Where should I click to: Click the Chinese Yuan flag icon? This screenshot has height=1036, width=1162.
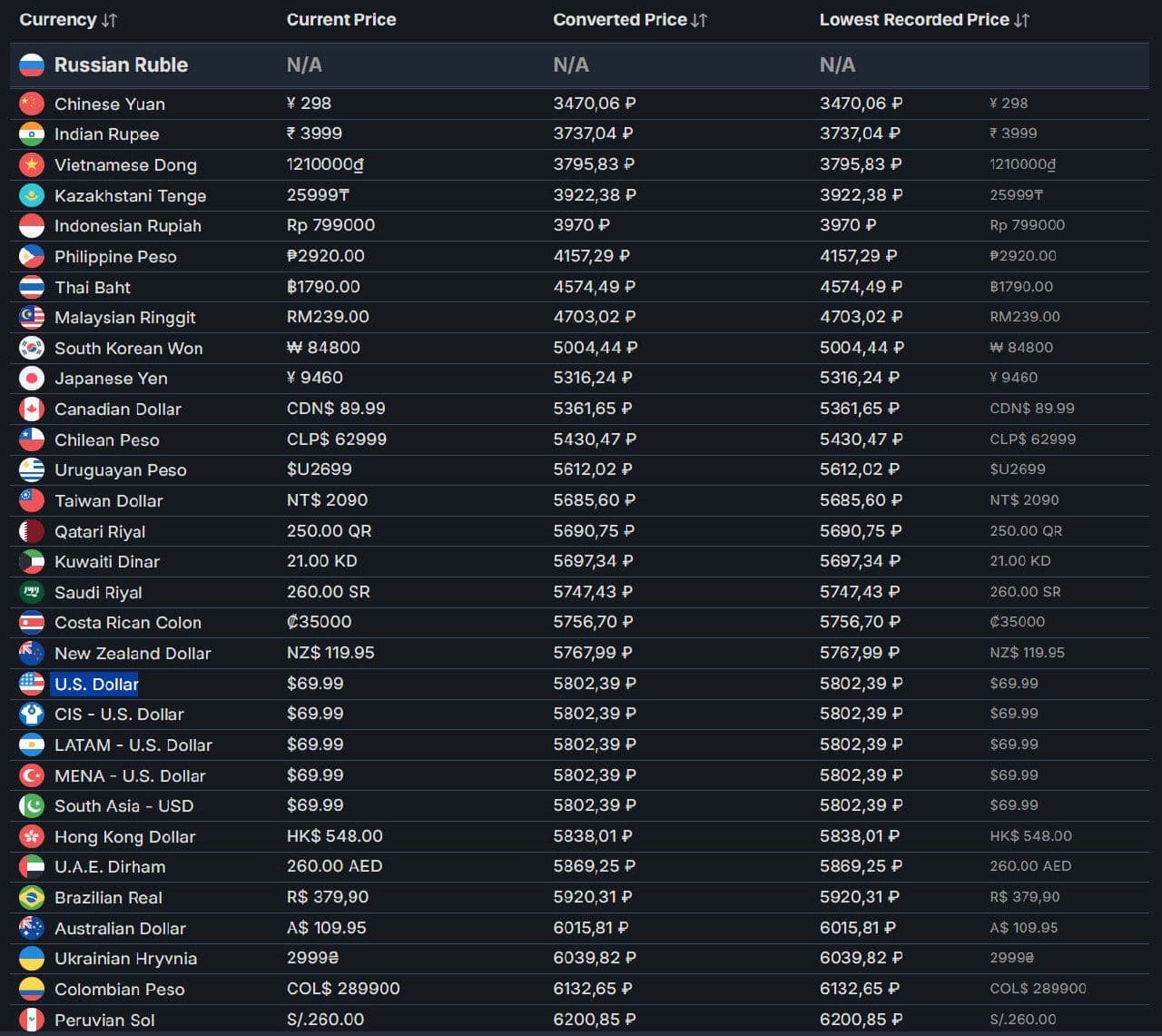32,104
